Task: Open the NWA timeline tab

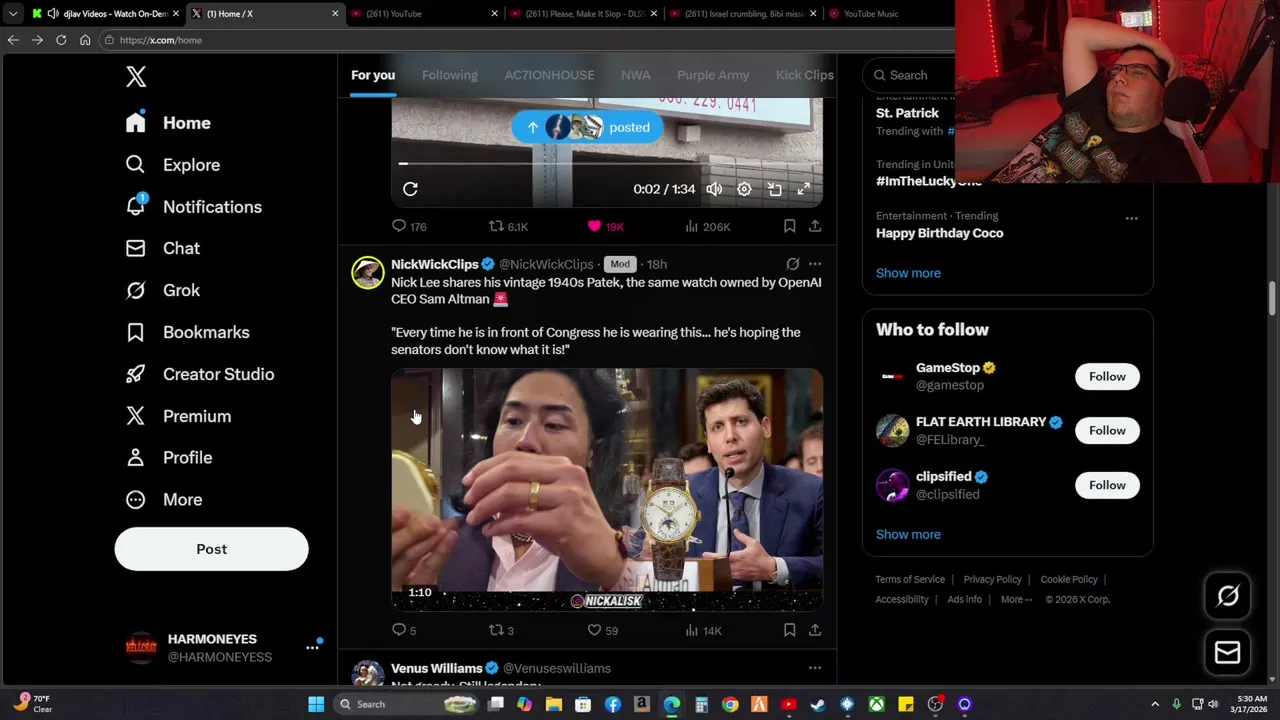Action: [636, 75]
